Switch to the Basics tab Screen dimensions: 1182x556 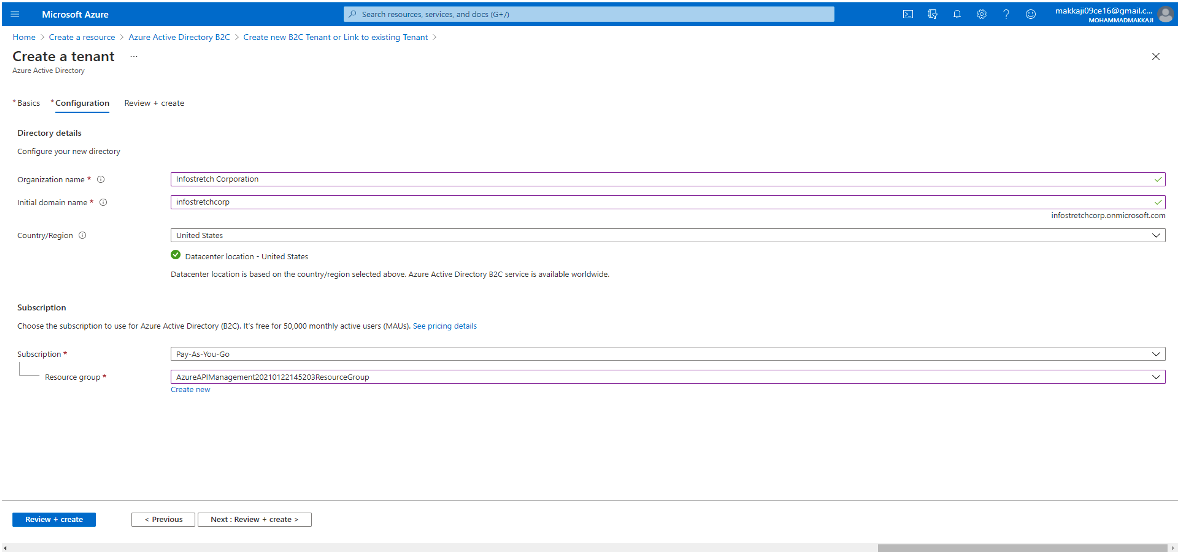28,103
